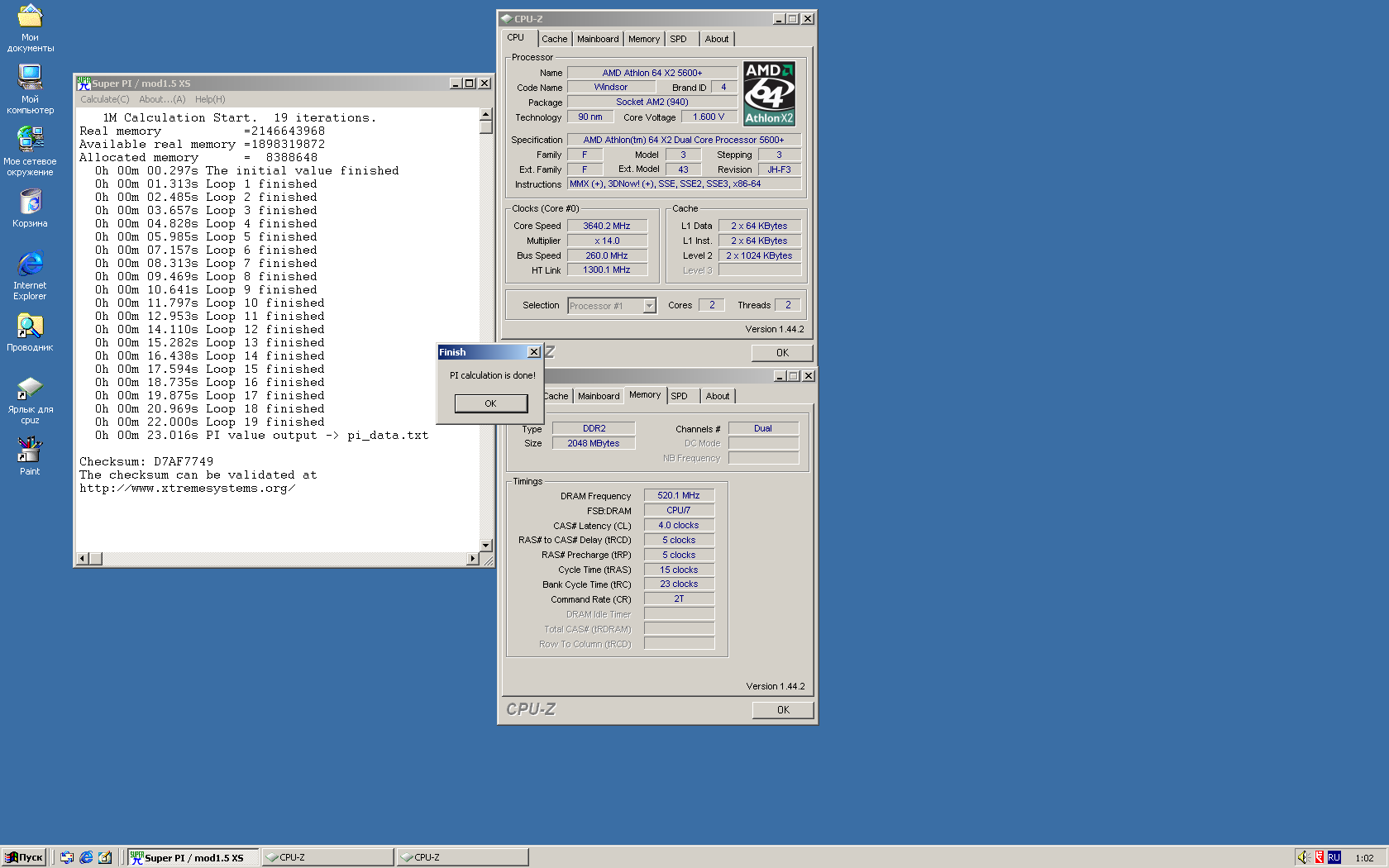The image size is (1389, 868).
Task: Click the Multiplier x 14.0 value
Action: click(x=607, y=241)
